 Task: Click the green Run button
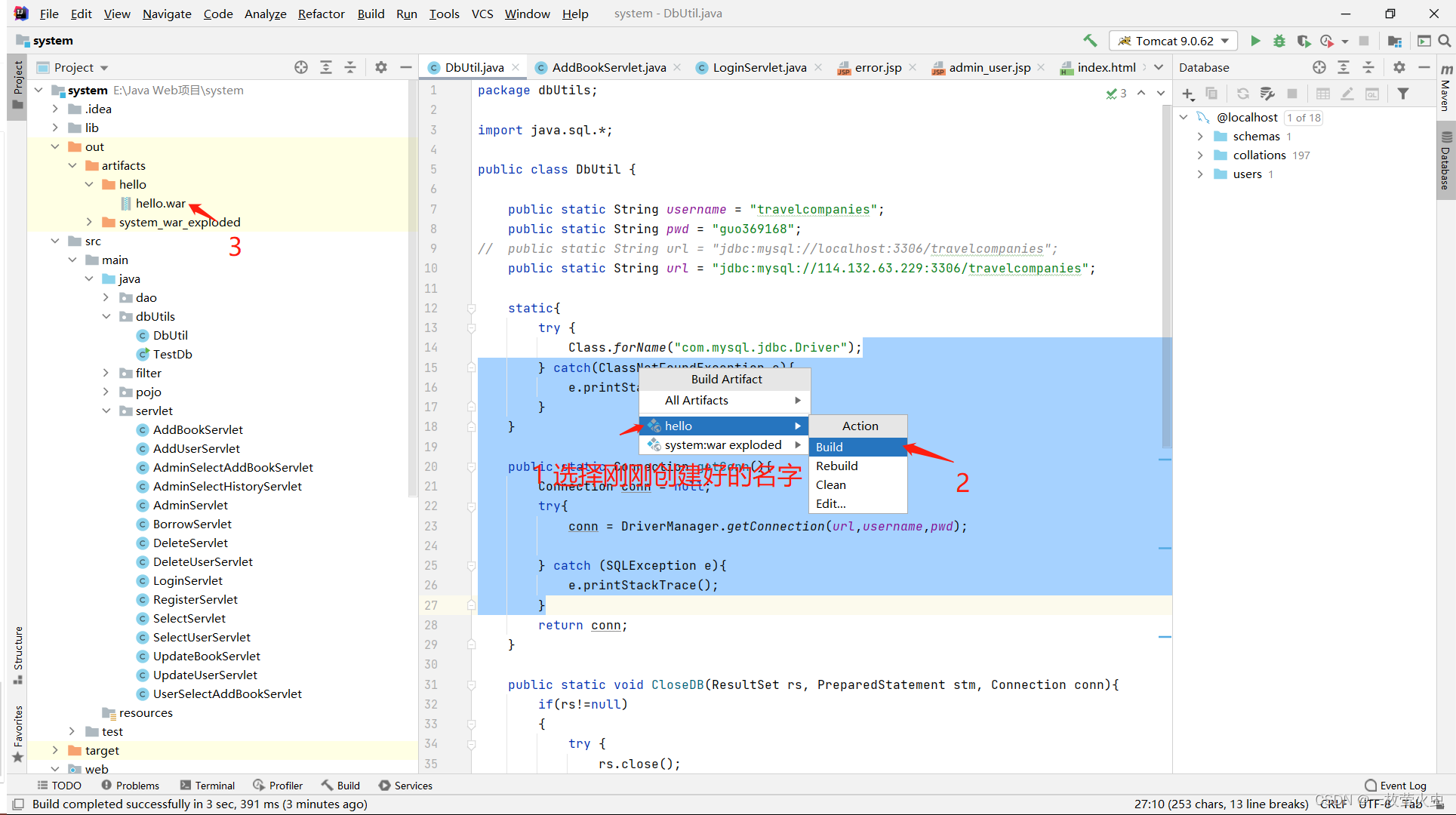point(1255,41)
